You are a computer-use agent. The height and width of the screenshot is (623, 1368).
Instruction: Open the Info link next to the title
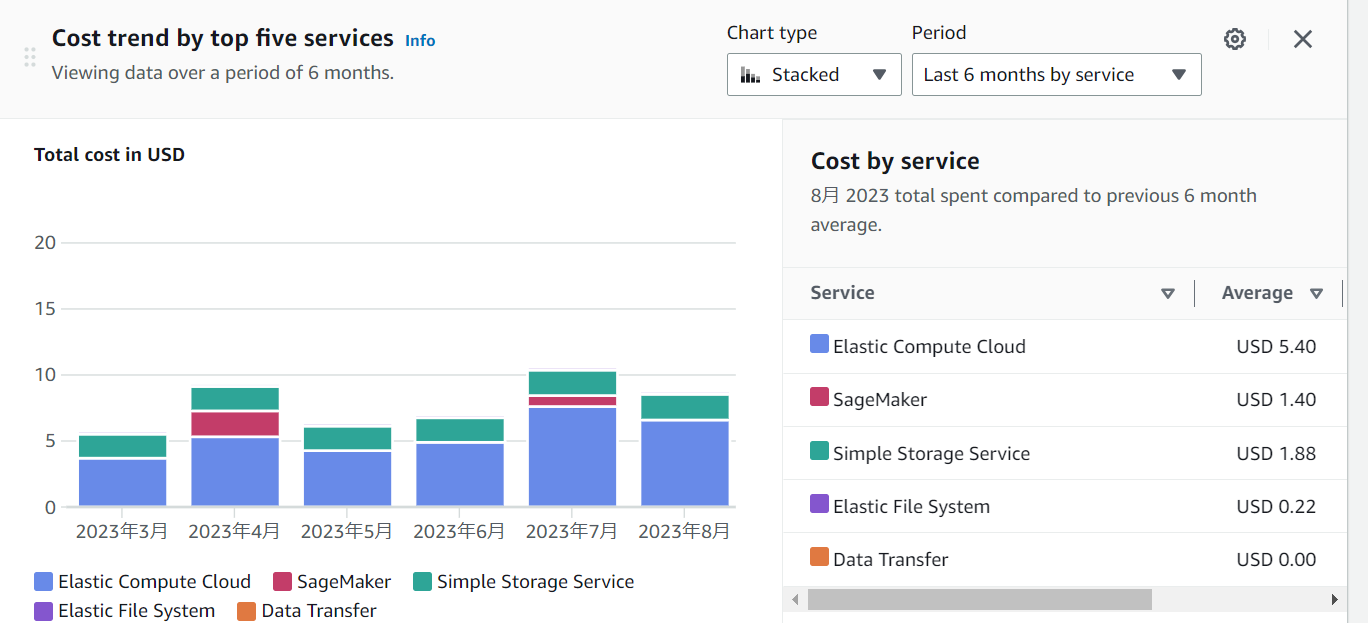[x=420, y=40]
